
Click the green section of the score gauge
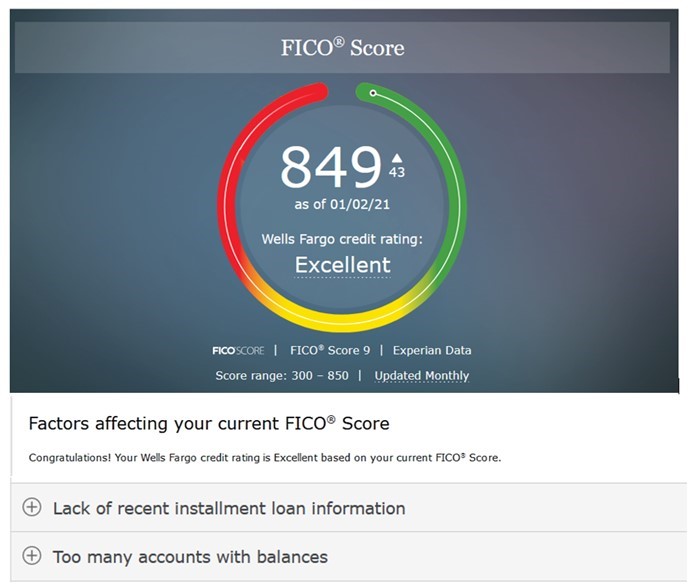tap(456, 190)
